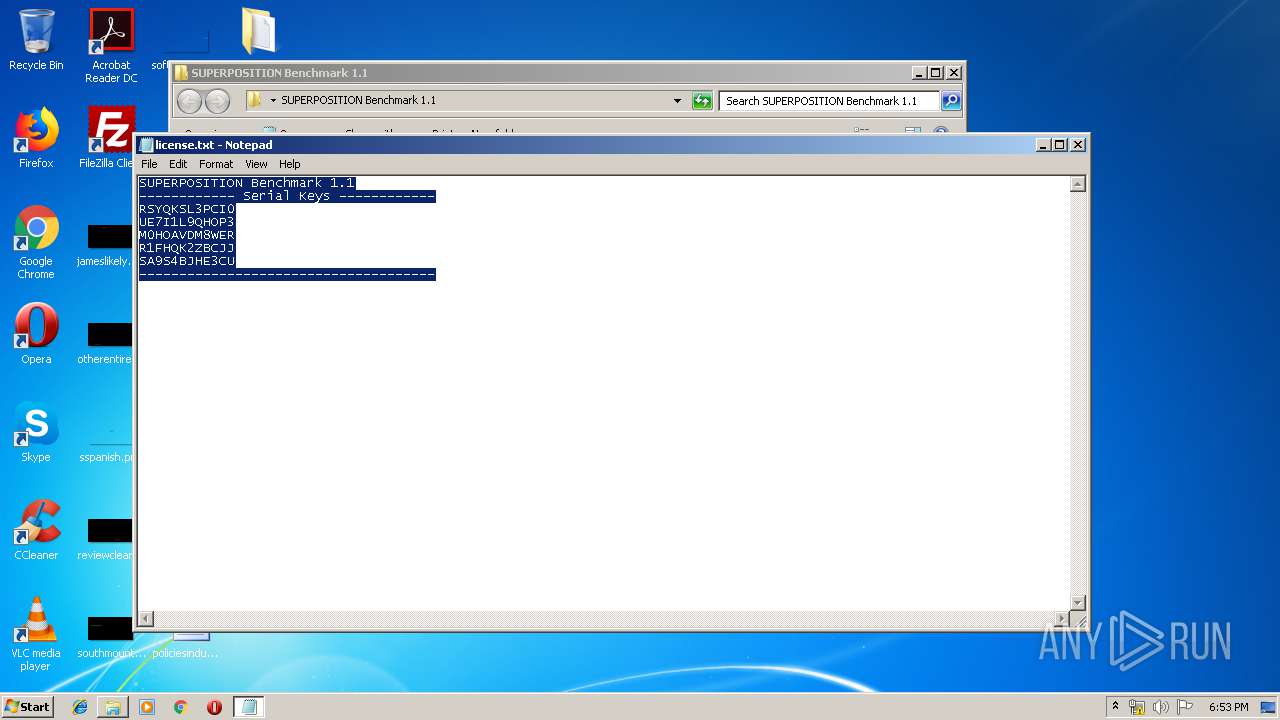Open the volume tray icon

(x=1161, y=707)
